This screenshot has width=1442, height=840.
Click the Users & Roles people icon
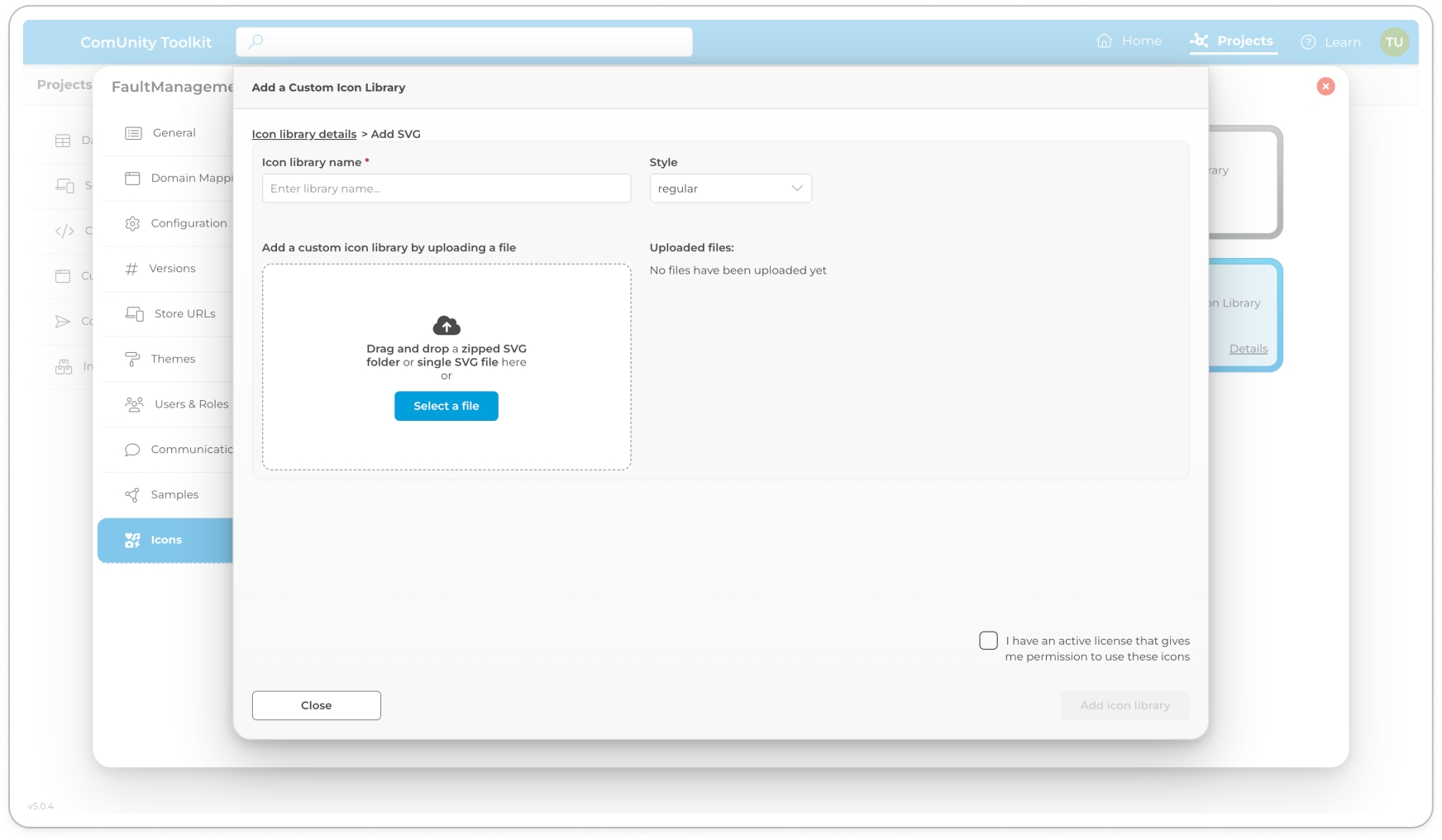pyautogui.click(x=134, y=404)
